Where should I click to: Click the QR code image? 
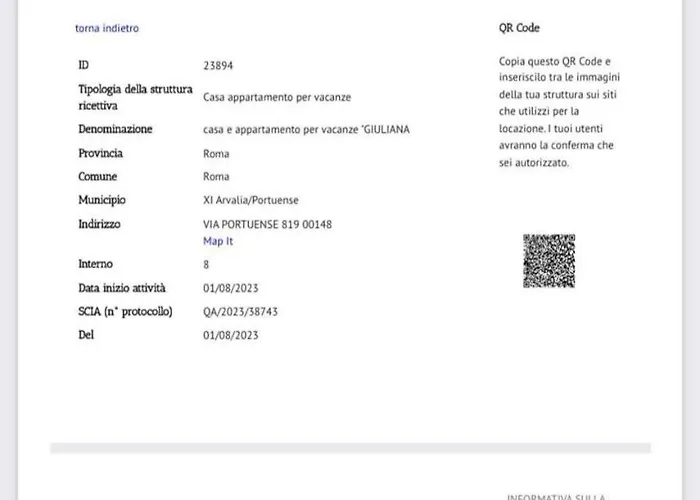548,261
